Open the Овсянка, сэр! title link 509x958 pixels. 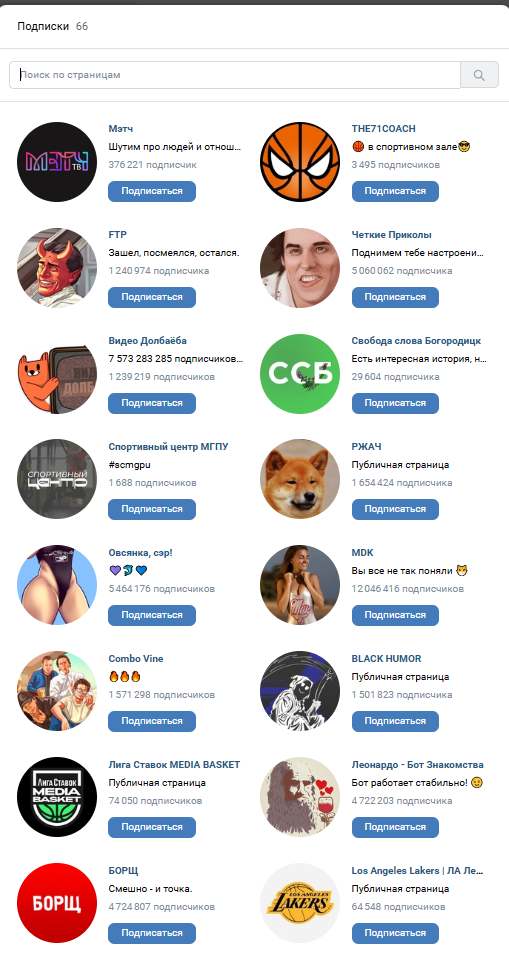point(141,553)
